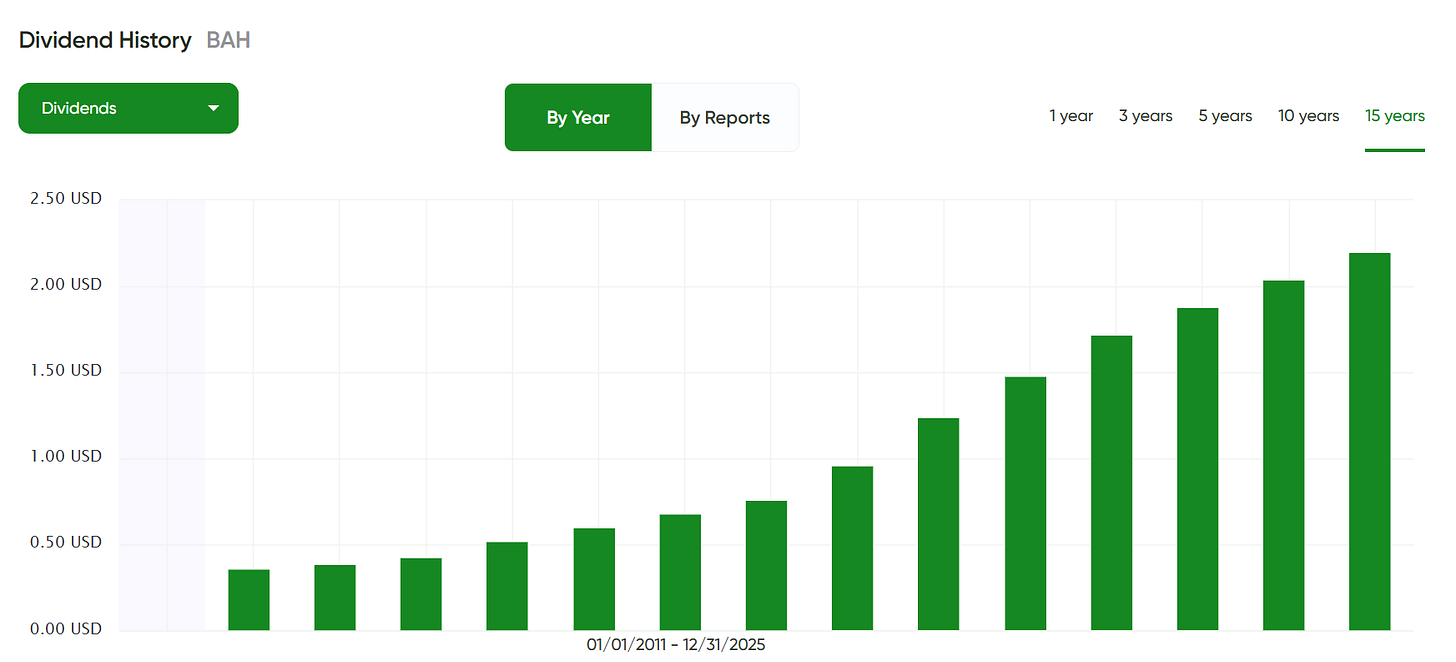
Task: Click the Dividend History heading
Action: 105,40
